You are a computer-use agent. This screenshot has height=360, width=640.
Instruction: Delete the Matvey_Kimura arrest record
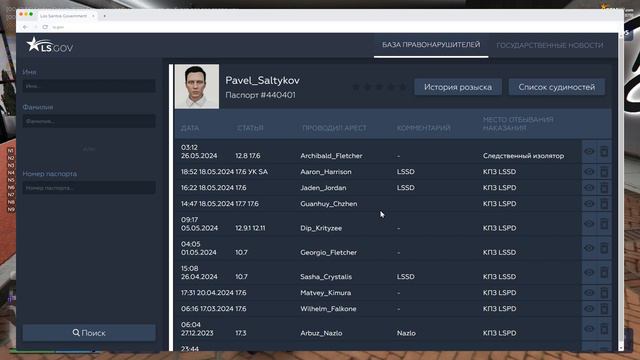pos(604,293)
